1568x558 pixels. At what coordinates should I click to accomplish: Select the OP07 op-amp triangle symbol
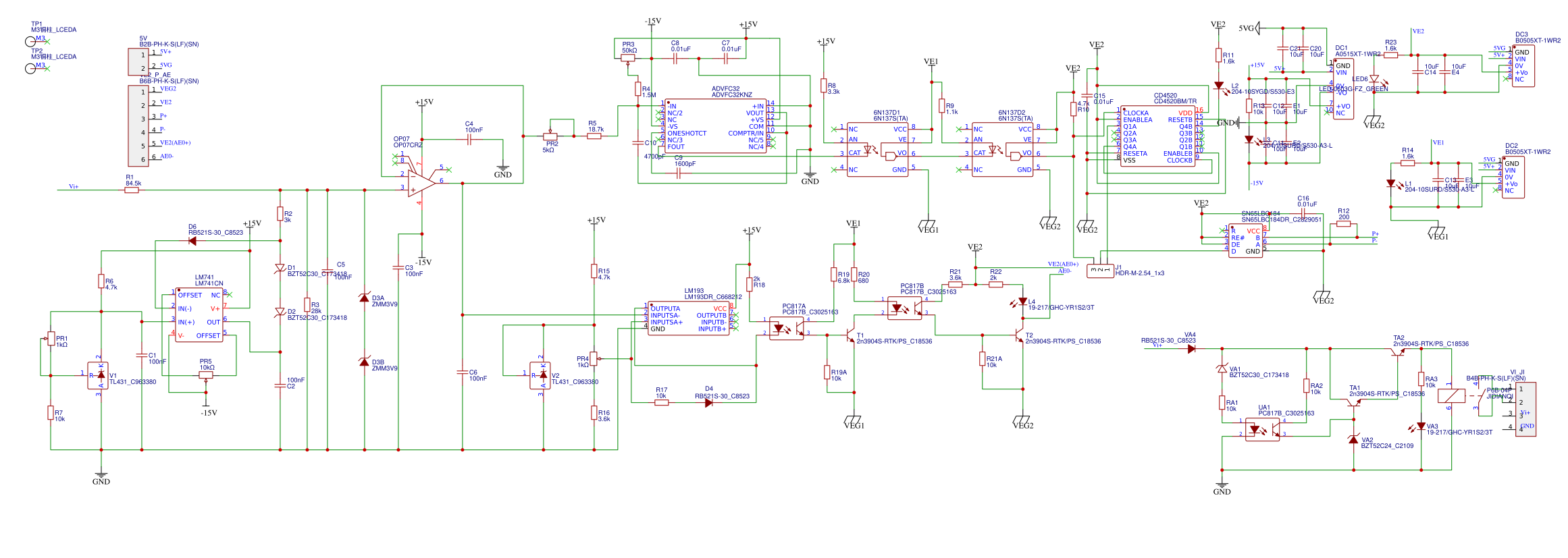(421, 184)
